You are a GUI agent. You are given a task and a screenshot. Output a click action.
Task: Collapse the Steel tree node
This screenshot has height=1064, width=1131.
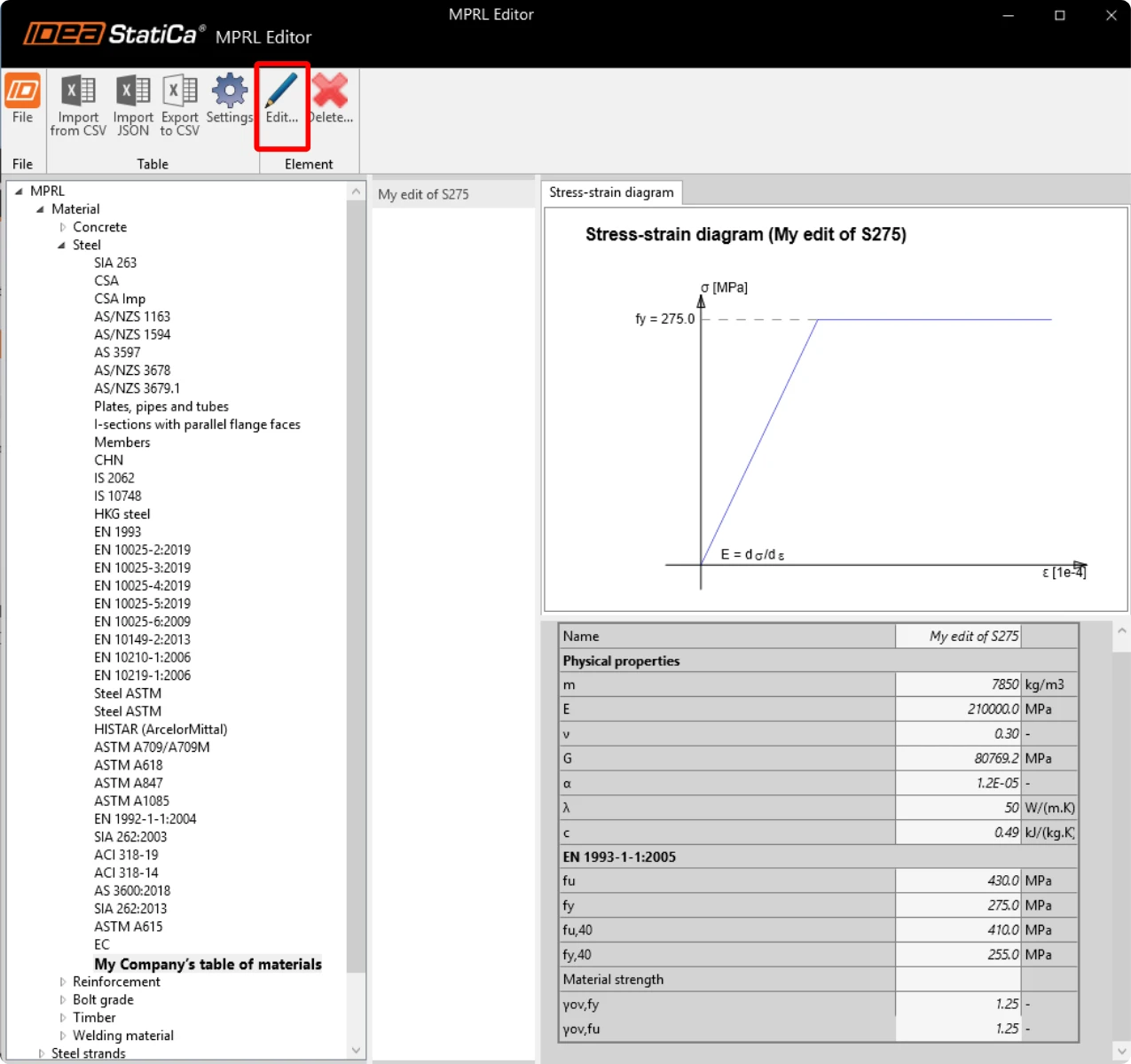pyautogui.click(x=62, y=246)
